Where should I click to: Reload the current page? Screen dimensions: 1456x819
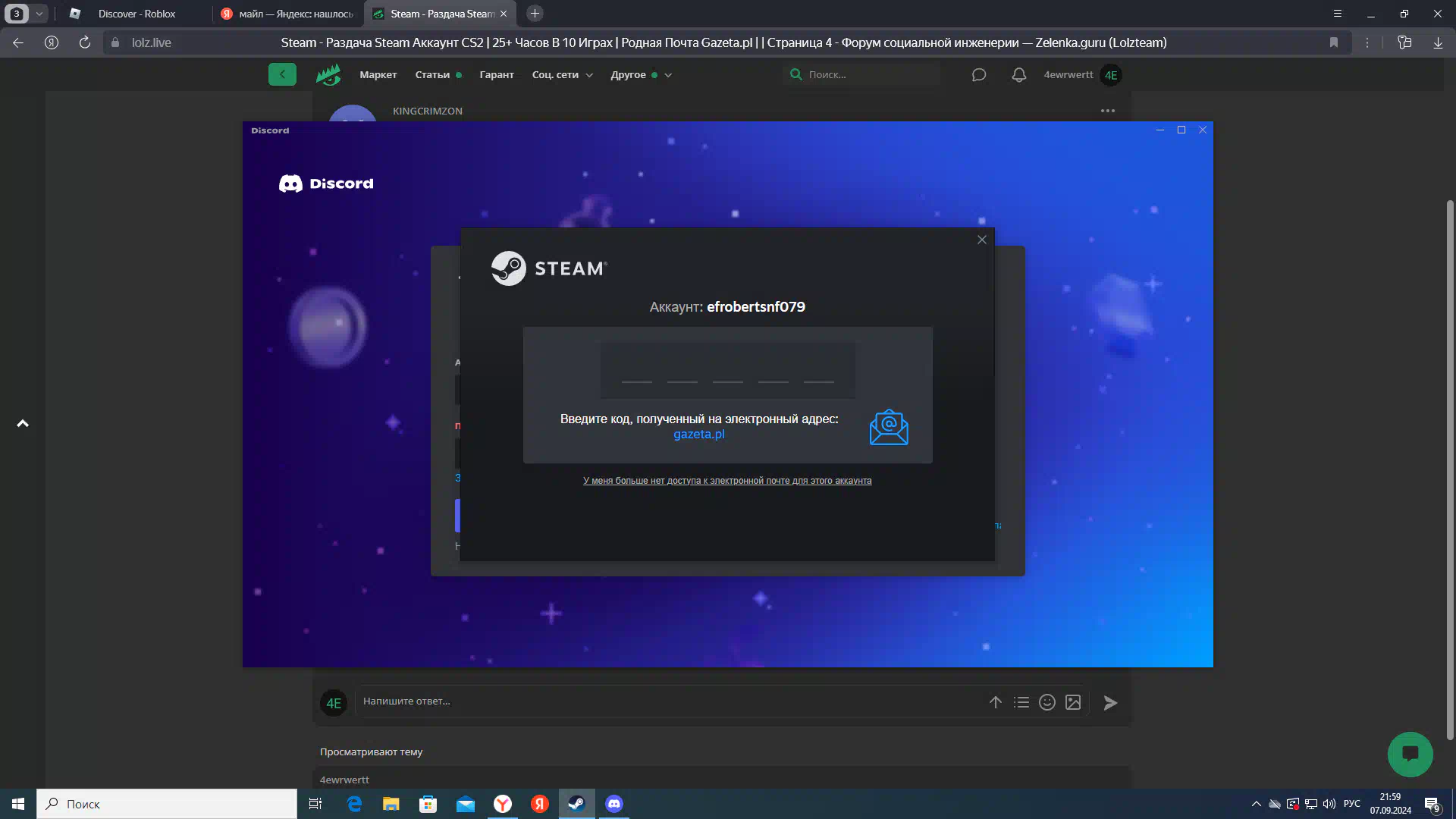[85, 42]
